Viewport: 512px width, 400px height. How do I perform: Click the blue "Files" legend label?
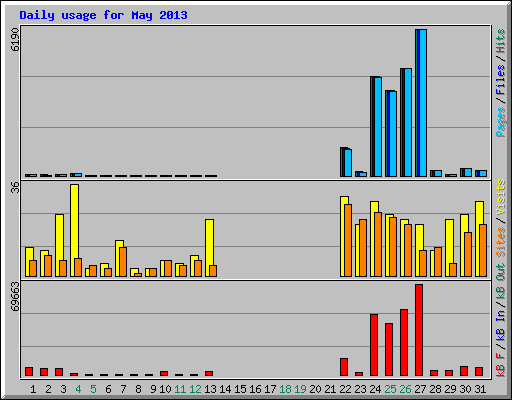[x=501, y=80]
